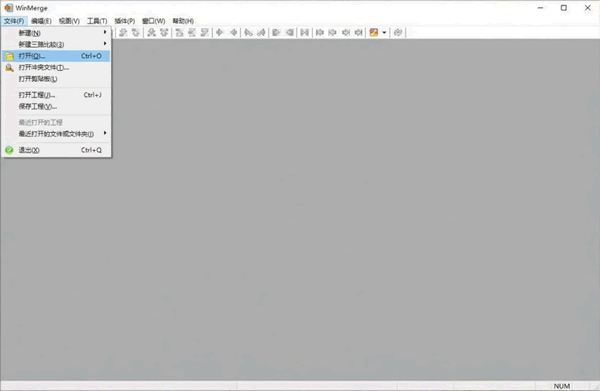Click the NUM indicator in the status bar

pyautogui.click(x=562, y=386)
